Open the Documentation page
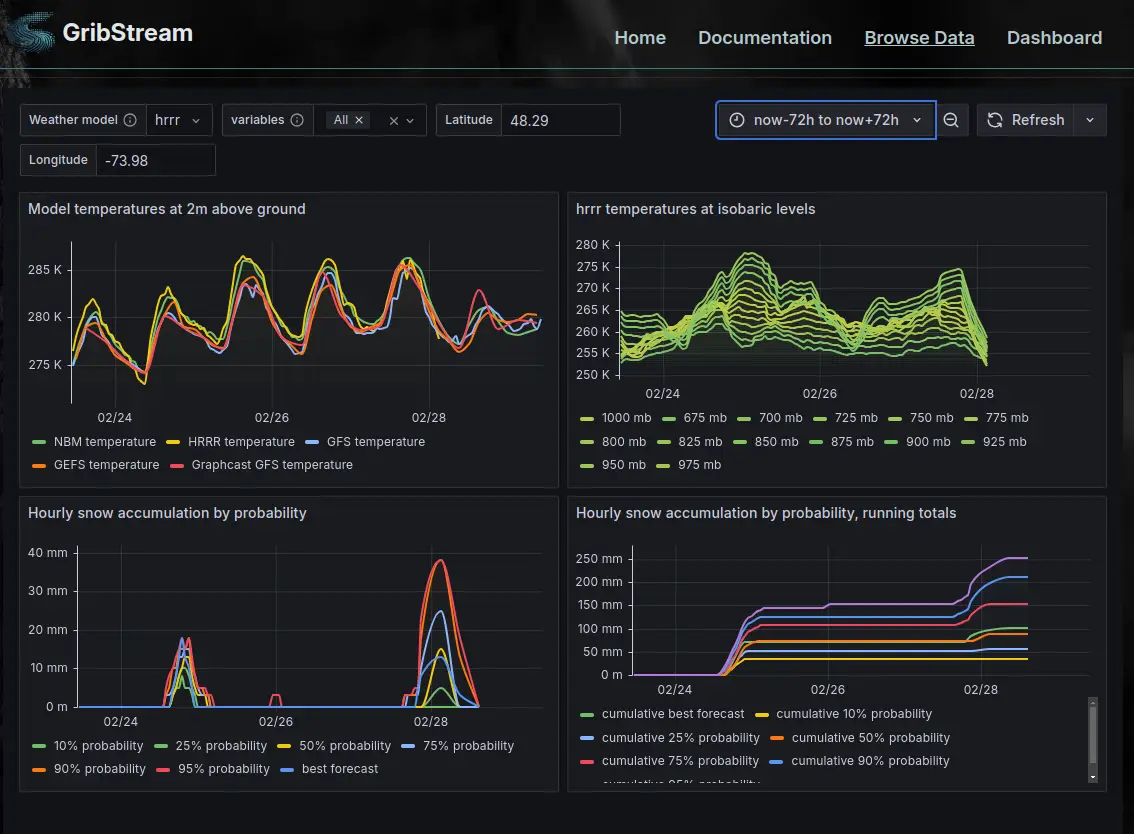Screen dimensions: 1134x834 [x=764, y=38]
